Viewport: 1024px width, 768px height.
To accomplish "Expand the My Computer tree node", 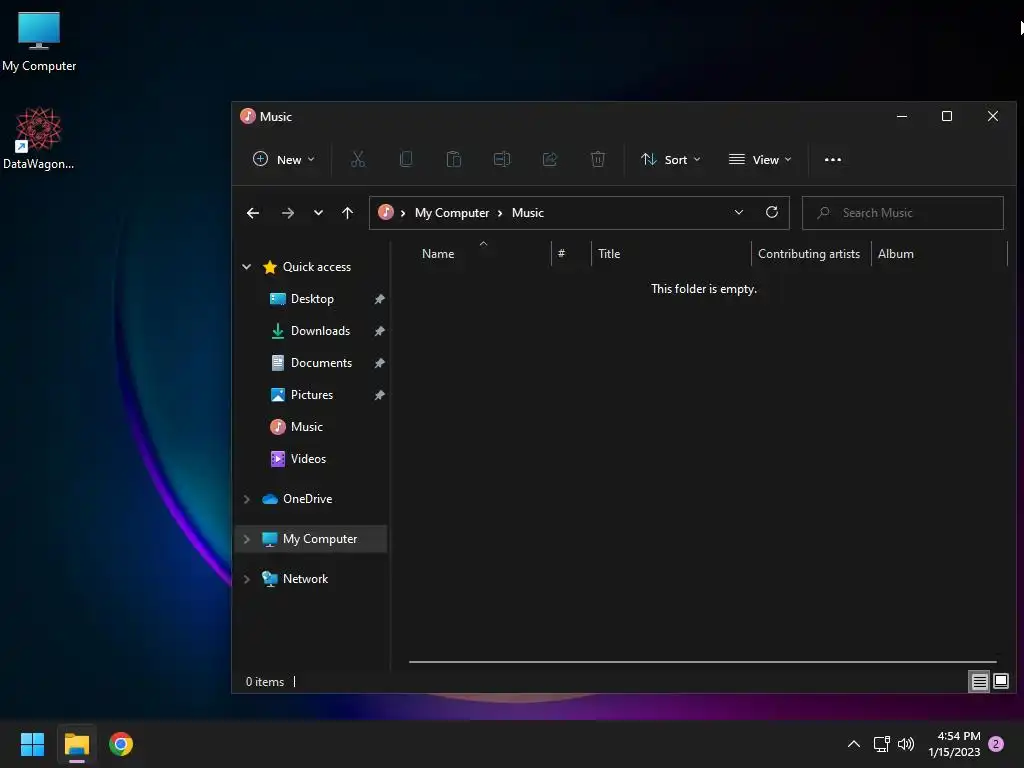I will click(x=247, y=539).
